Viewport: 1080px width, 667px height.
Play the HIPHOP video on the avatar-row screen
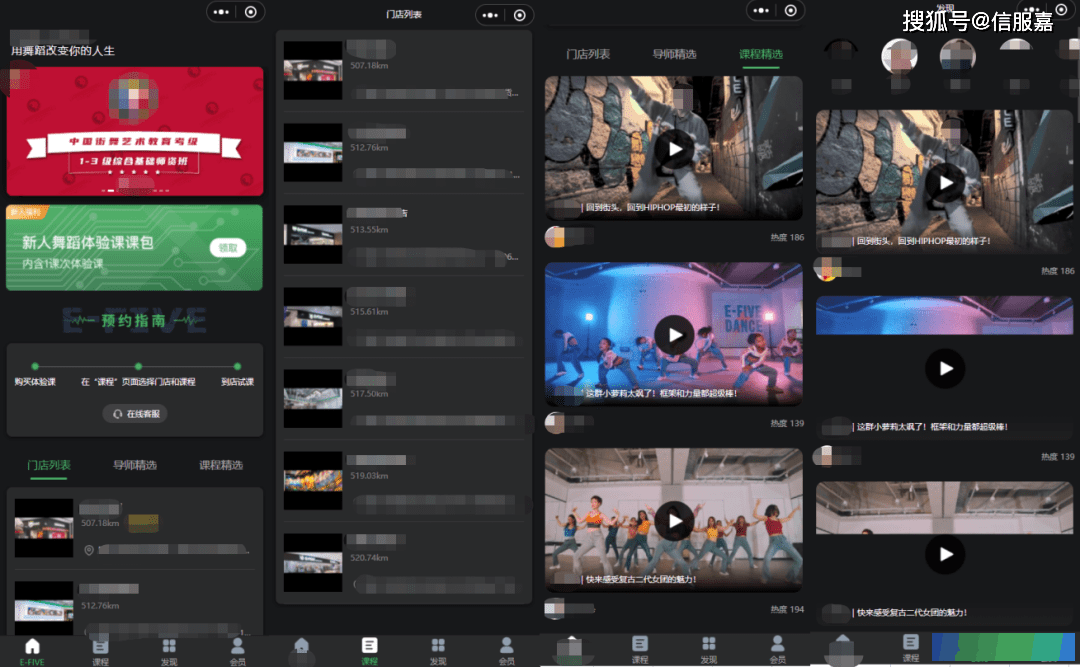[945, 183]
